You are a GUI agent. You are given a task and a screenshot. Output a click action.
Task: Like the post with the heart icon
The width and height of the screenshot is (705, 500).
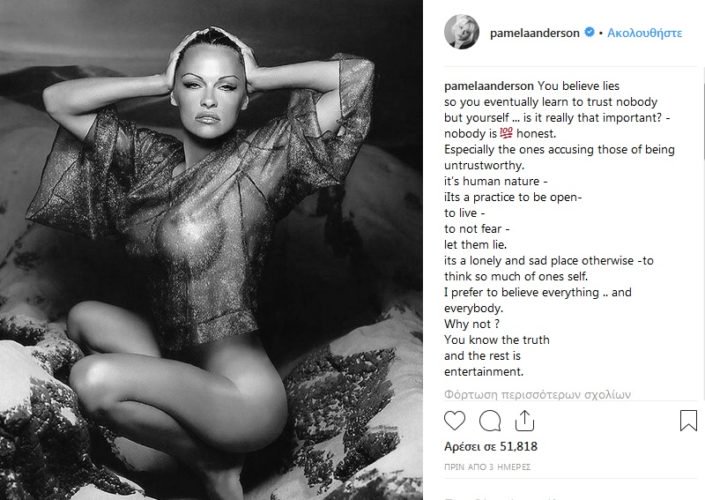pos(455,420)
